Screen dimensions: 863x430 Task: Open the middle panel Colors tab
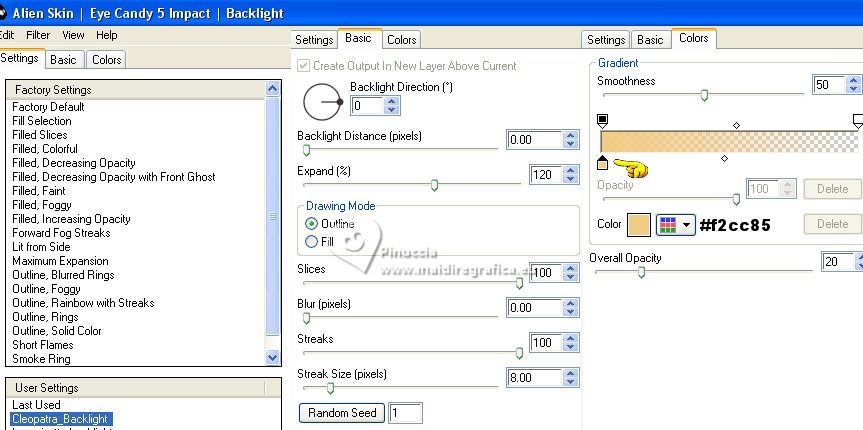click(x=402, y=40)
